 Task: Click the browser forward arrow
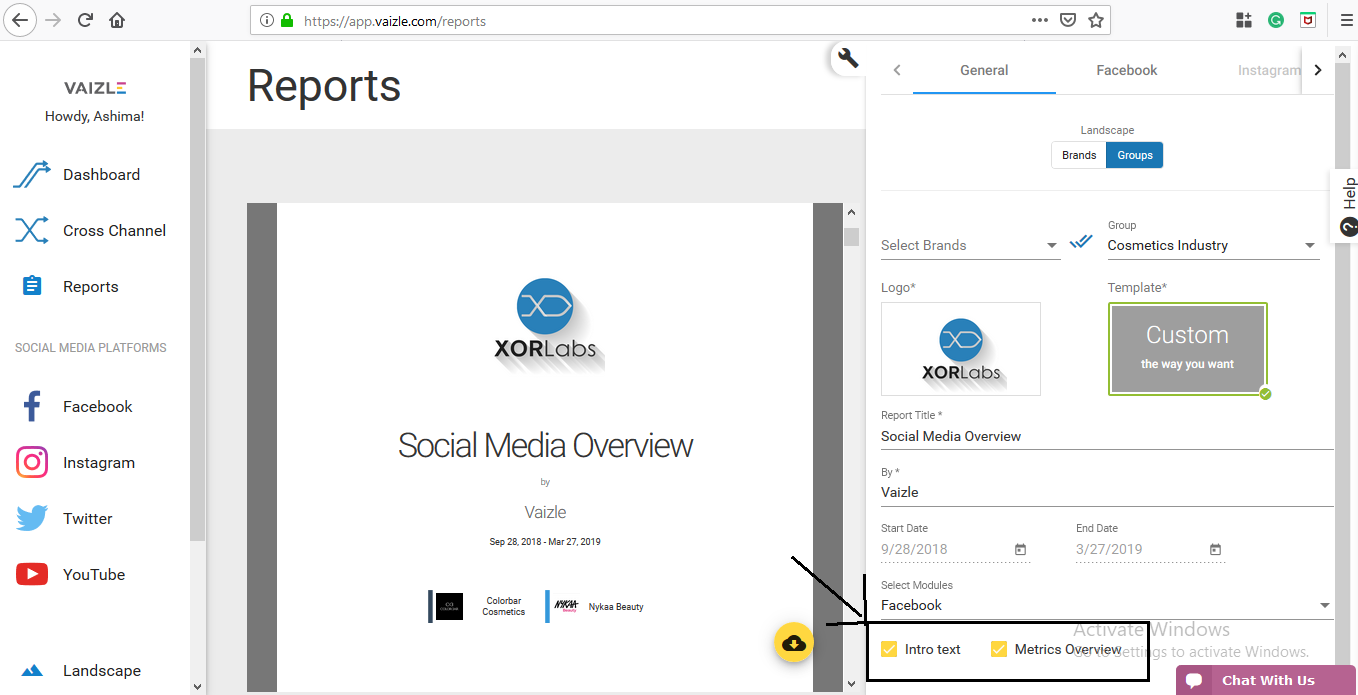click(54, 20)
